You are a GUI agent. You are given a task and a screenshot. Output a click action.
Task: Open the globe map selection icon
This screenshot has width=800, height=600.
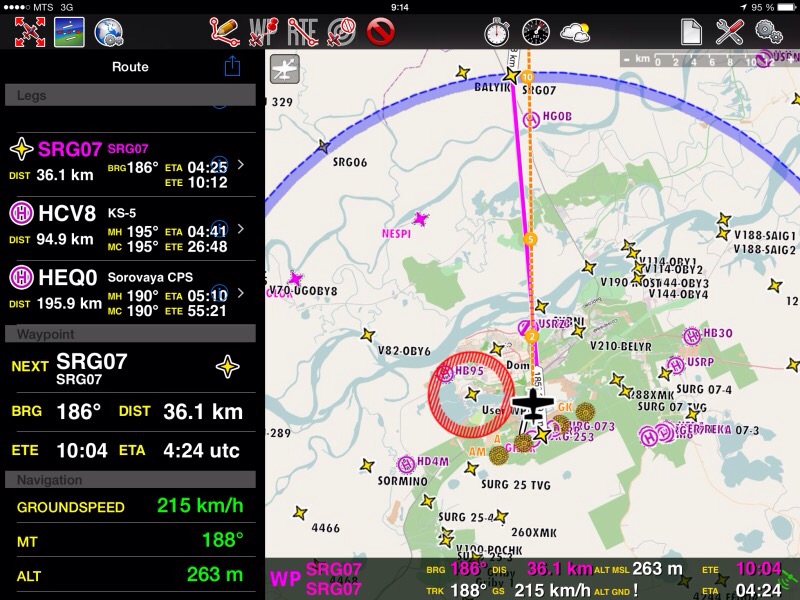109,32
